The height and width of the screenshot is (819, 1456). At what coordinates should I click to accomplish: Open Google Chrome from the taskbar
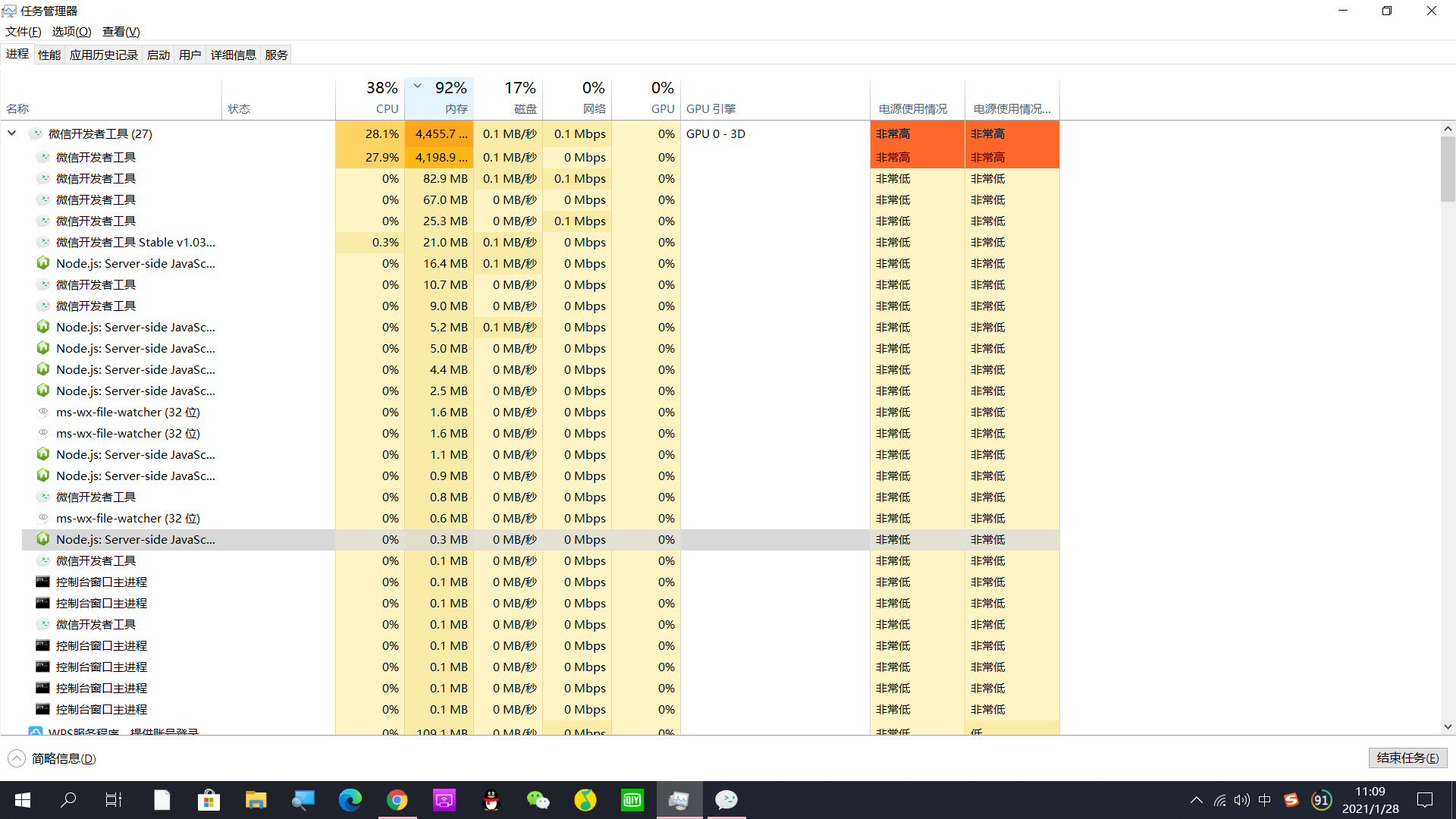pos(397,800)
